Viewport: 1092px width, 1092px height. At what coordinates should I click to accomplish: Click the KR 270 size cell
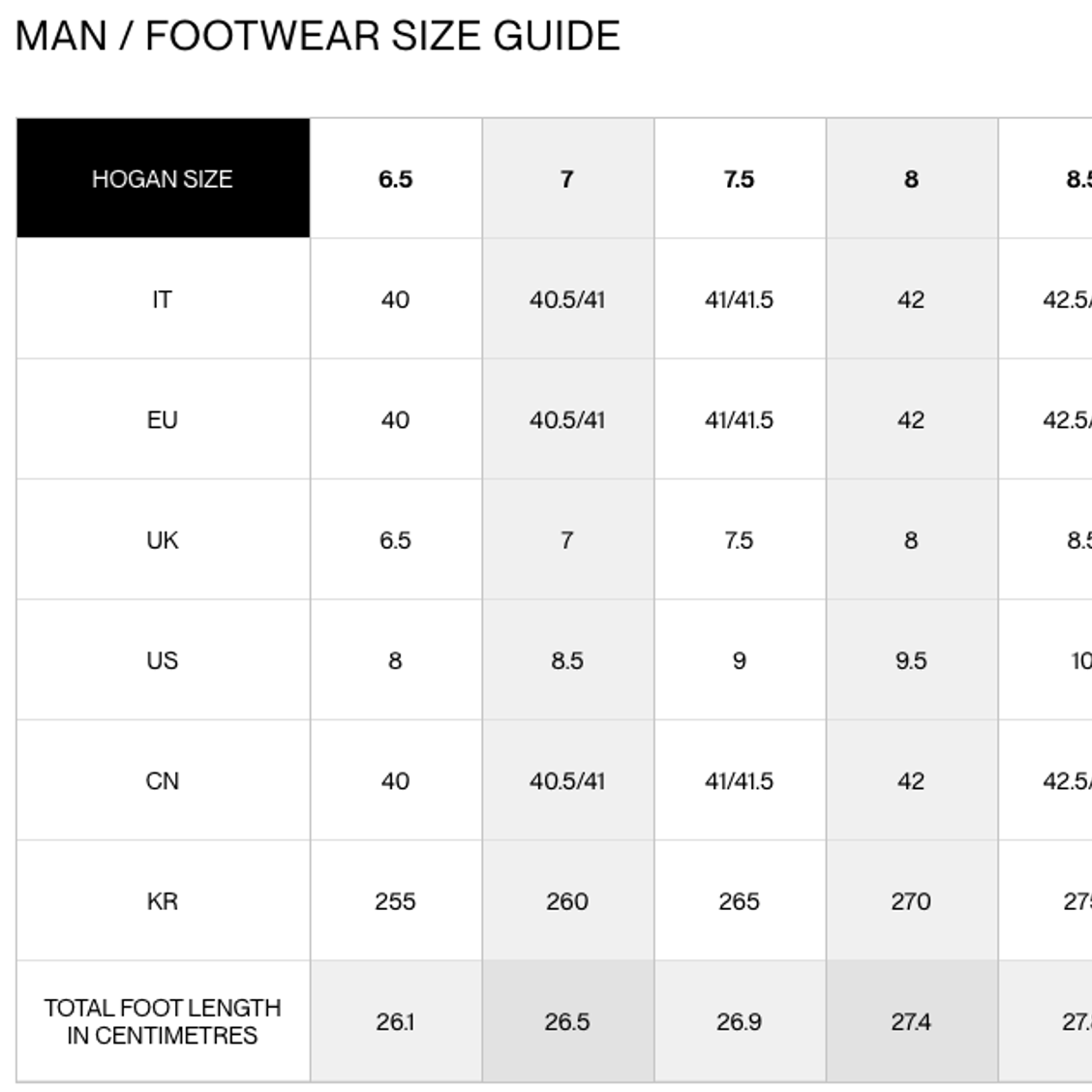pyautogui.click(x=912, y=901)
